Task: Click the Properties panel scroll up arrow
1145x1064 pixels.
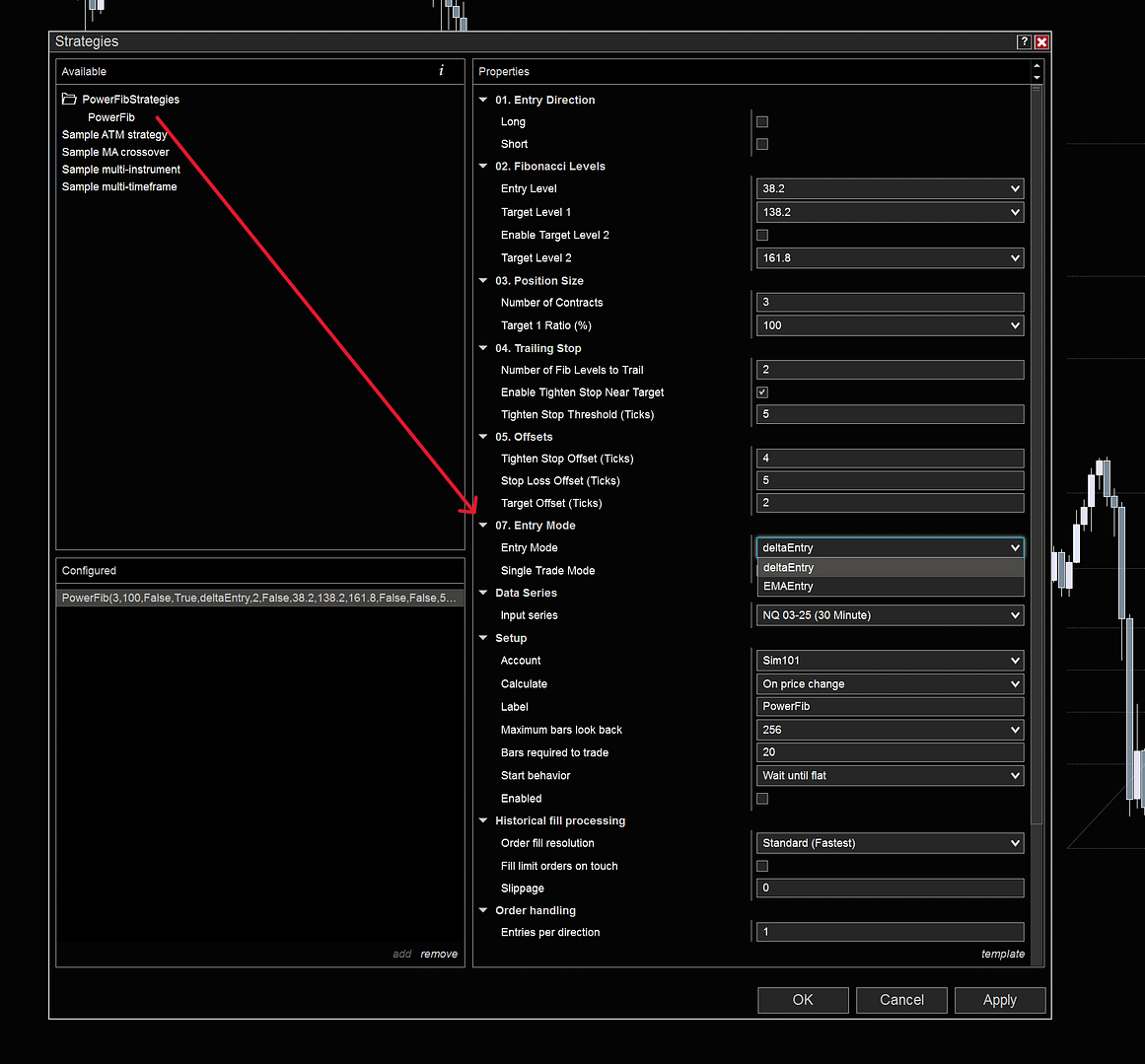Action: pos(1037,66)
